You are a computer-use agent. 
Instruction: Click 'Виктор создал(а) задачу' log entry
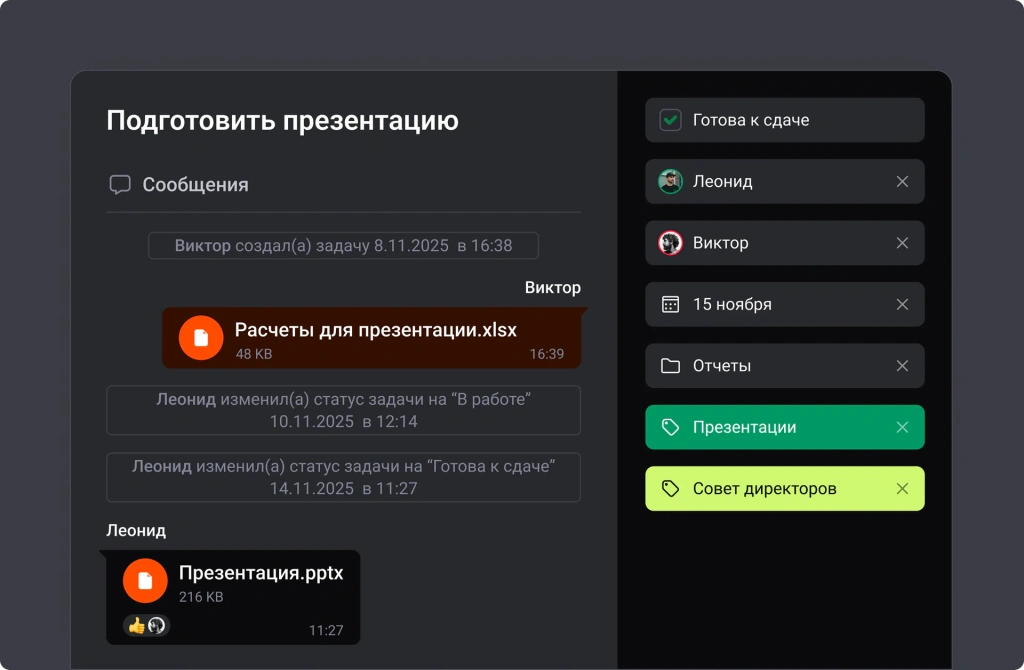point(344,246)
